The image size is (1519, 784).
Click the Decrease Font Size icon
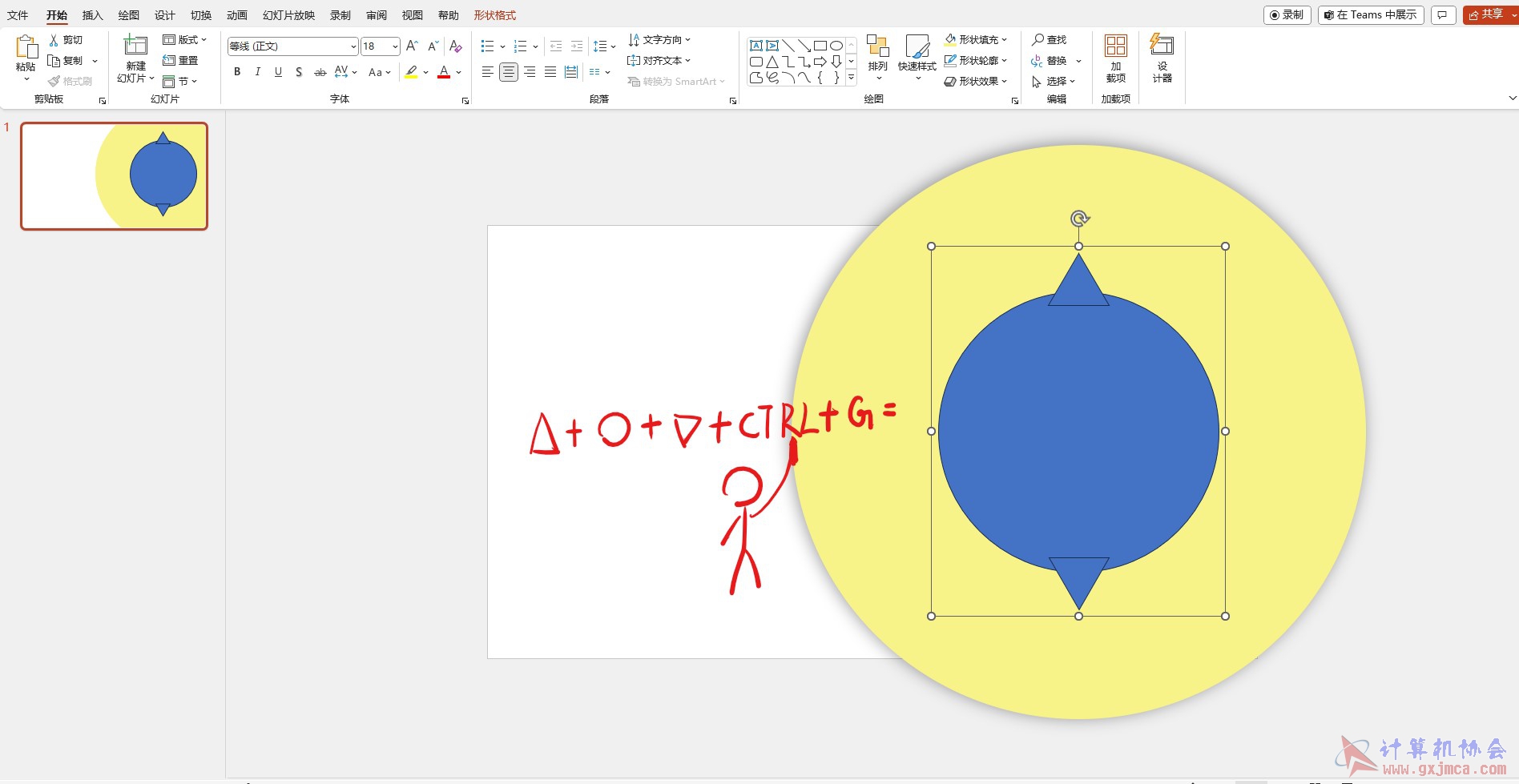point(433,46)
